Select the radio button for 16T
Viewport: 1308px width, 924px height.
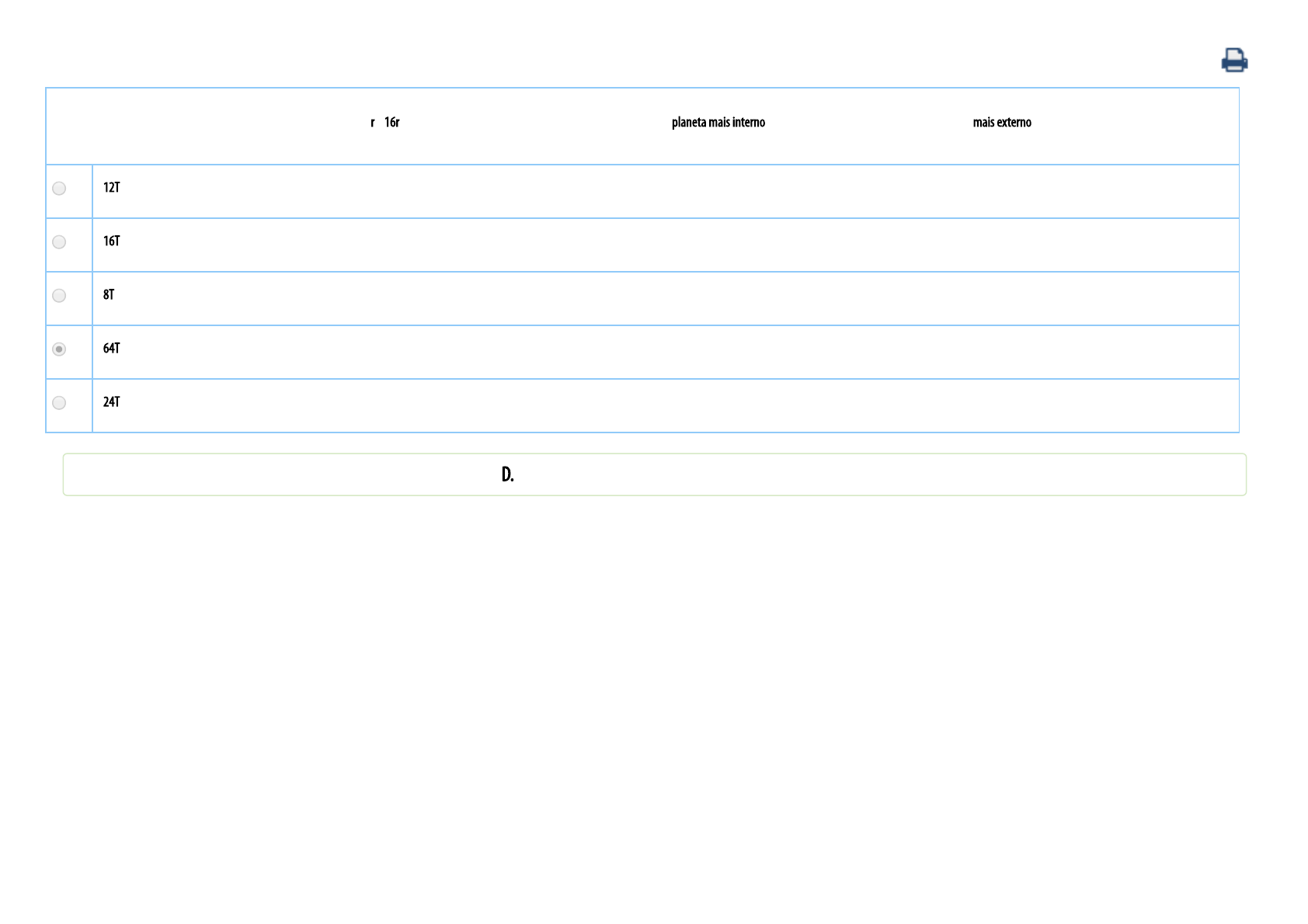[59, 242]
